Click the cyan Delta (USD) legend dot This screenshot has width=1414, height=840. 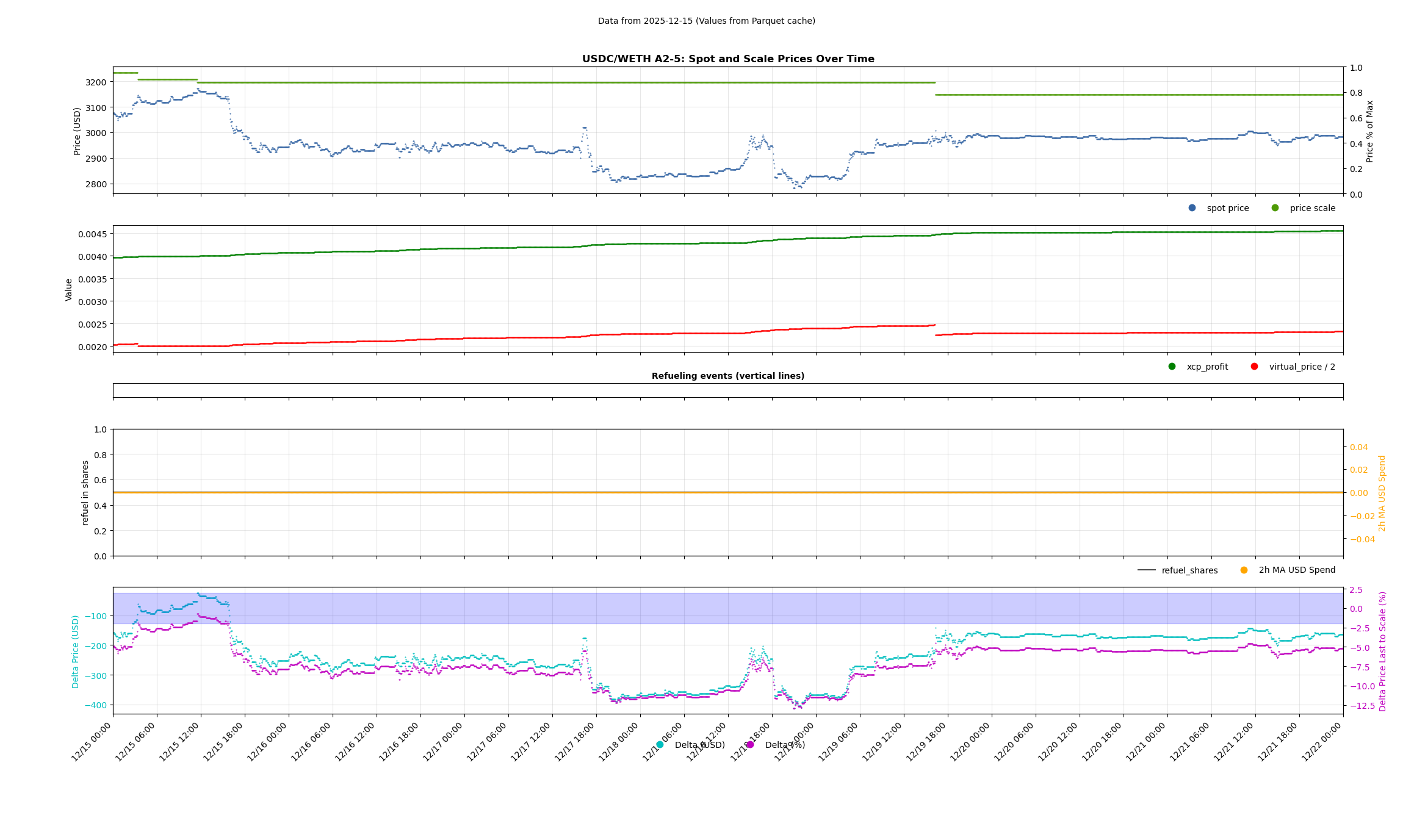coord(660,745)
